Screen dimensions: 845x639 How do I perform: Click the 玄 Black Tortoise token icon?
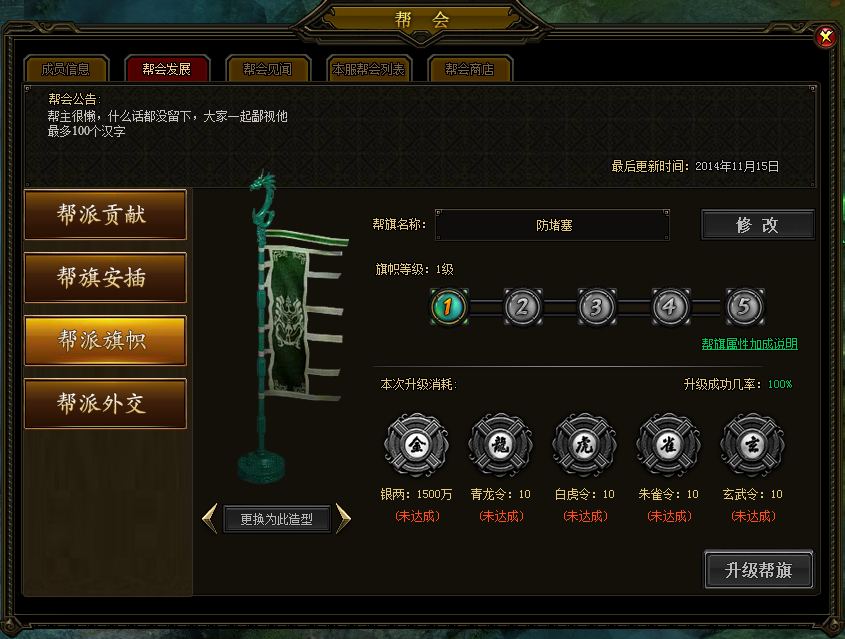point(752,445)
